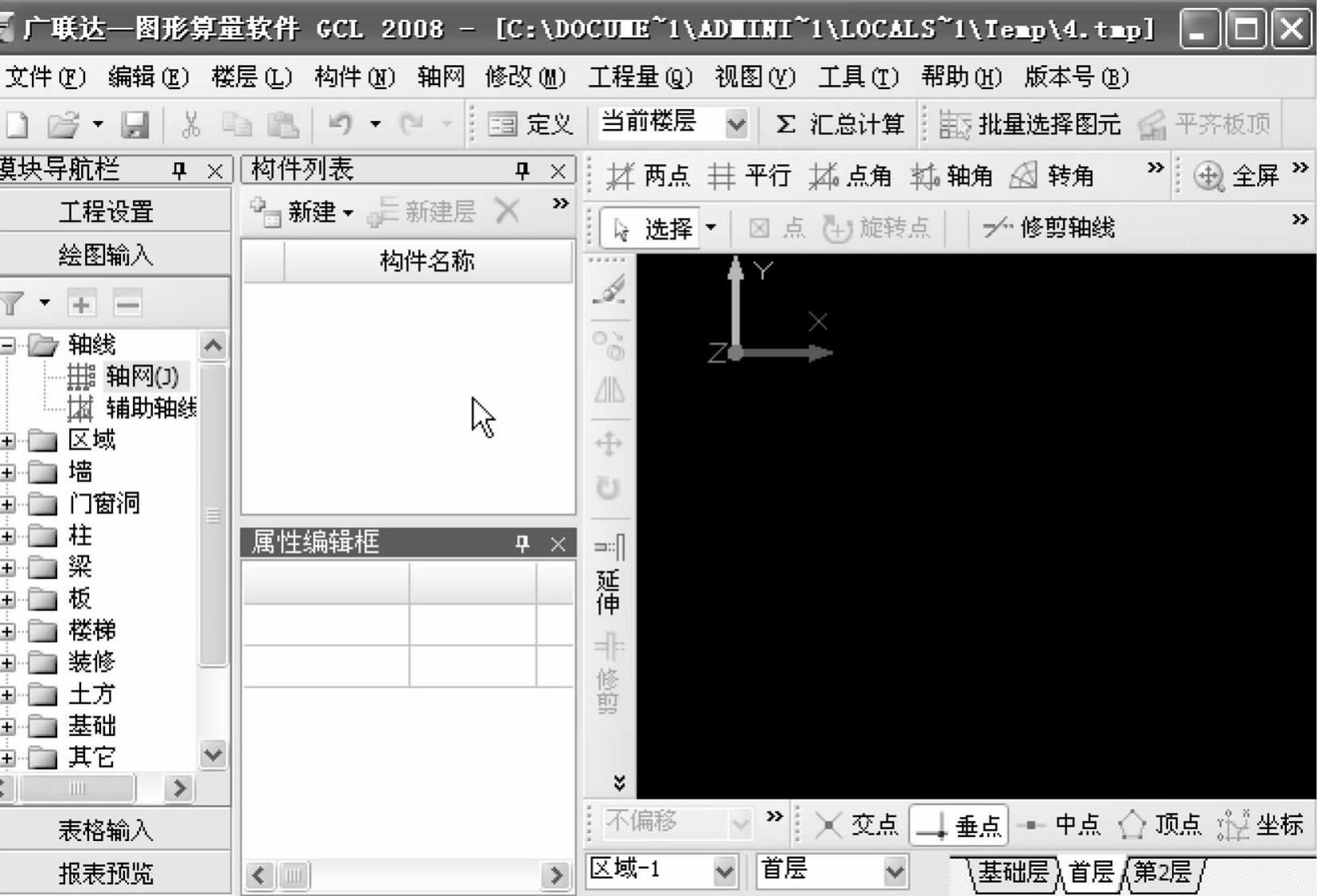This screenshot has width=1317, height=896.
Task: Click the Cut scissors icon
Action: [x=191, y=124]
